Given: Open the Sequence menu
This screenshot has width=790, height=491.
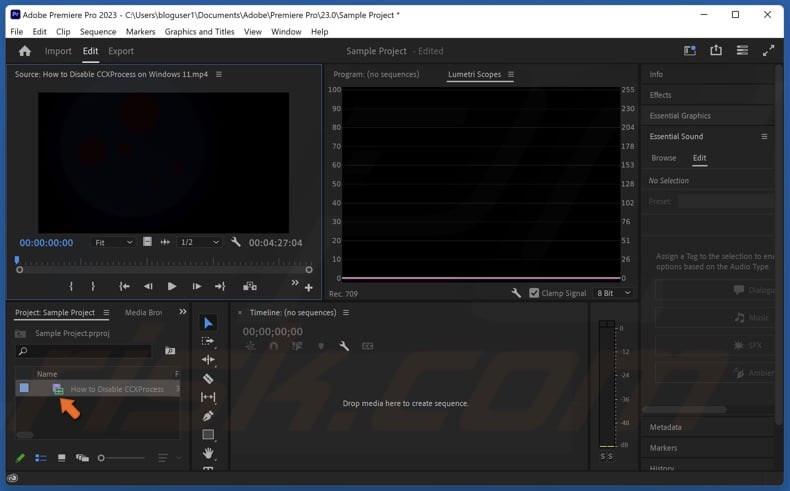Looking at the screenshot, I should tap(98, 31).
